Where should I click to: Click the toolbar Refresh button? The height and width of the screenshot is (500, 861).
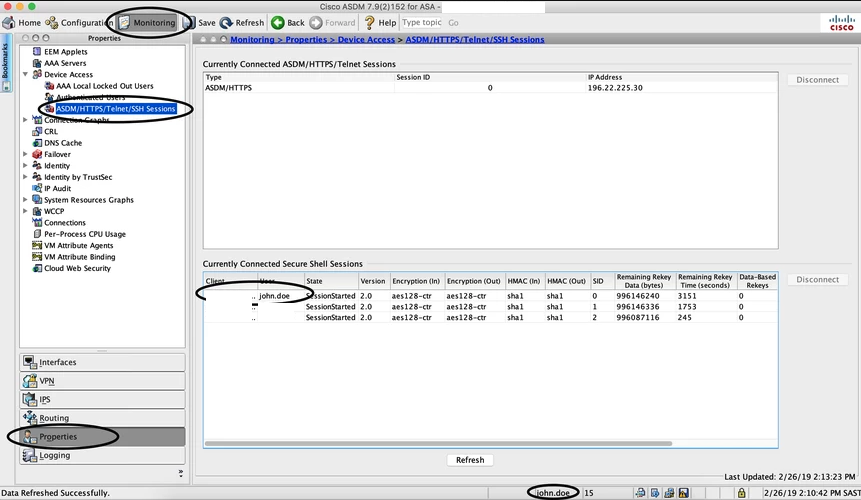click(242, 23)
